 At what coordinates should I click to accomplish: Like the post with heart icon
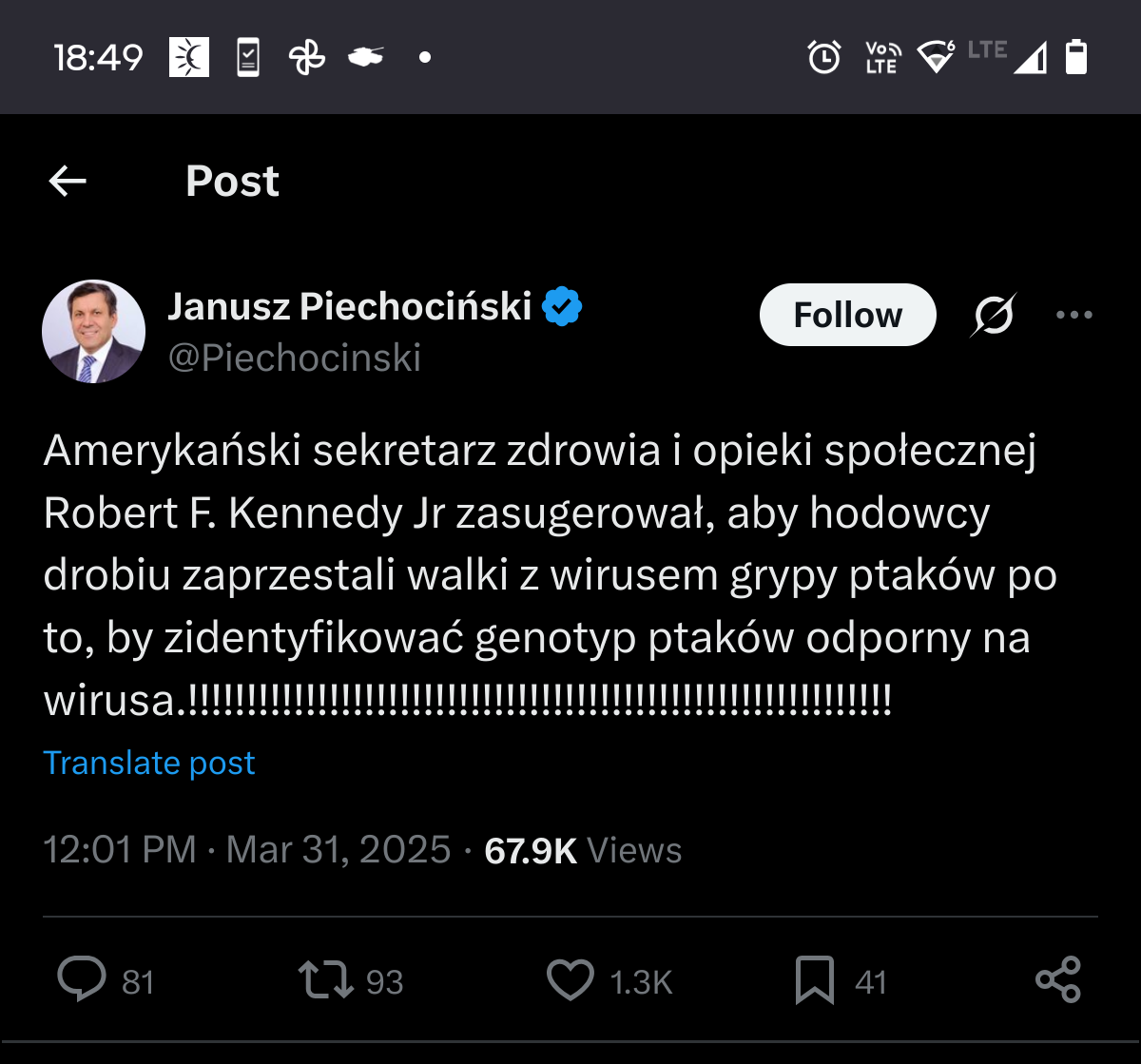coord(570,980)
